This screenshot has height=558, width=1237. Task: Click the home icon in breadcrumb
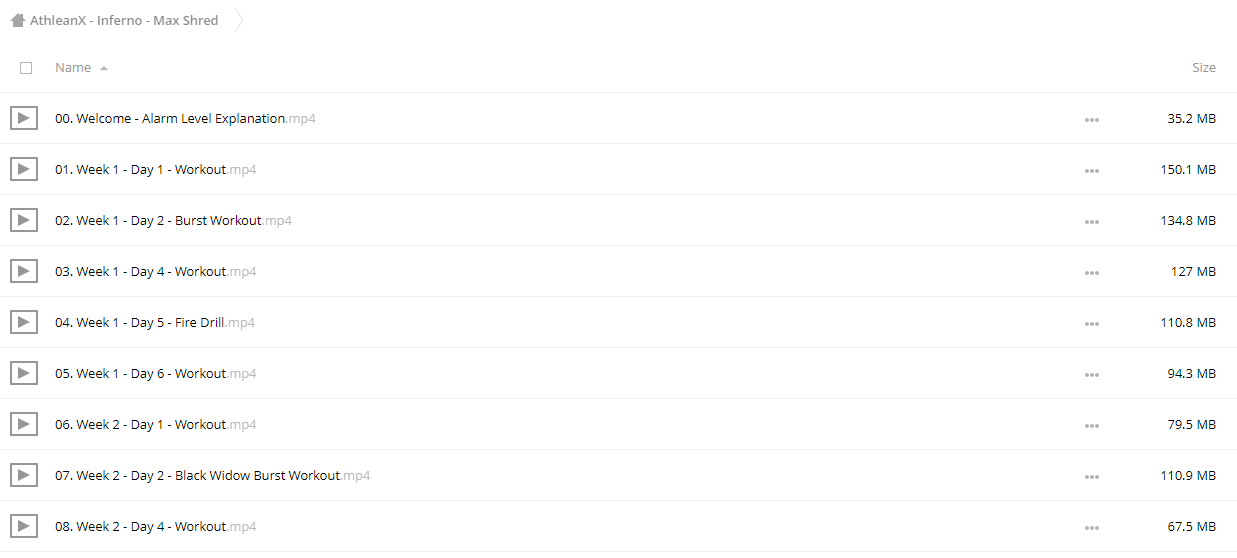pyautogui.click(x=18, y=20)
